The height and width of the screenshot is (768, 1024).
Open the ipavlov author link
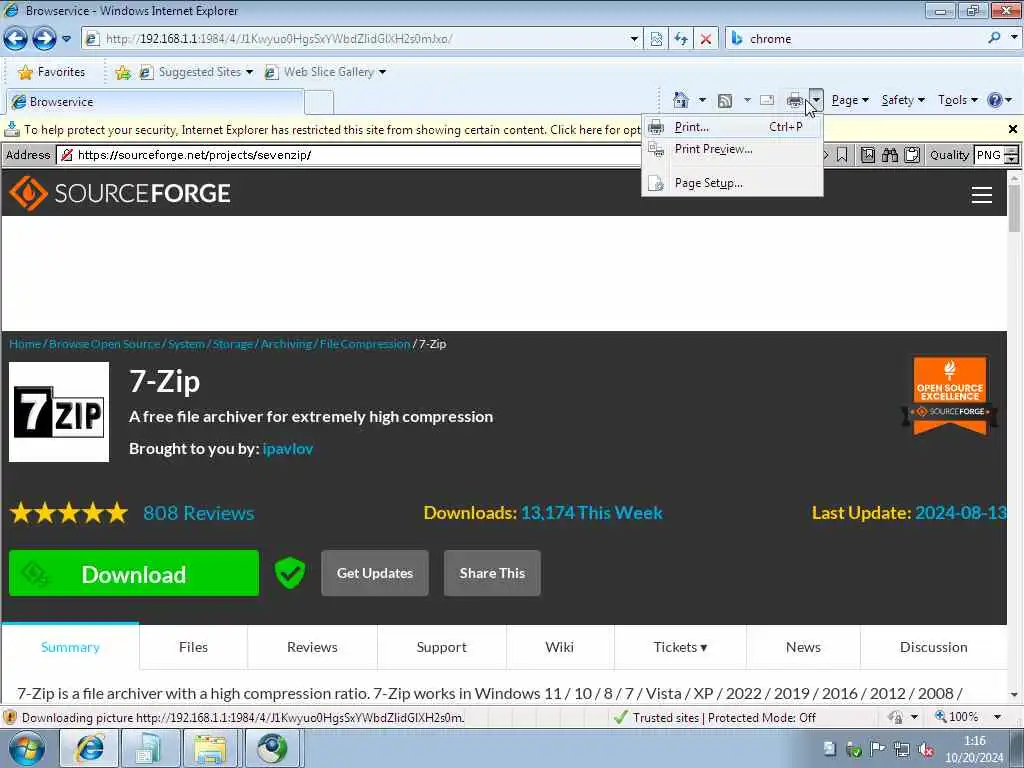tap(288, 449)
